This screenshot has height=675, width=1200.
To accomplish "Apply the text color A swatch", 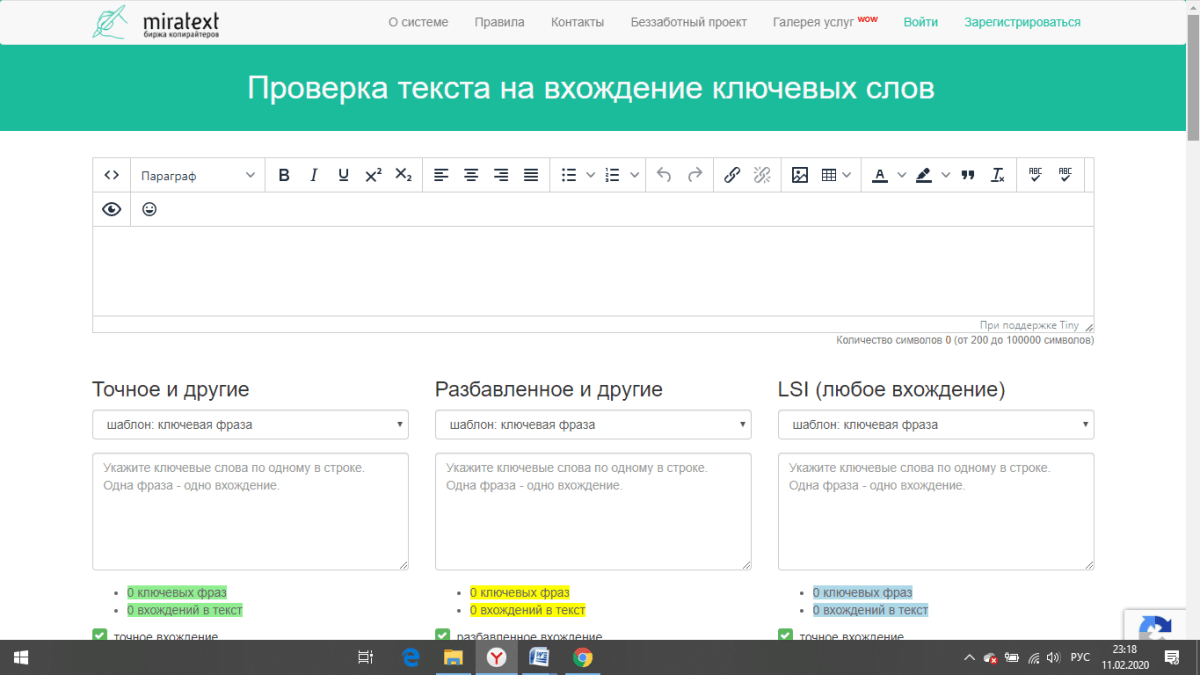I will (x=879, y=175).
